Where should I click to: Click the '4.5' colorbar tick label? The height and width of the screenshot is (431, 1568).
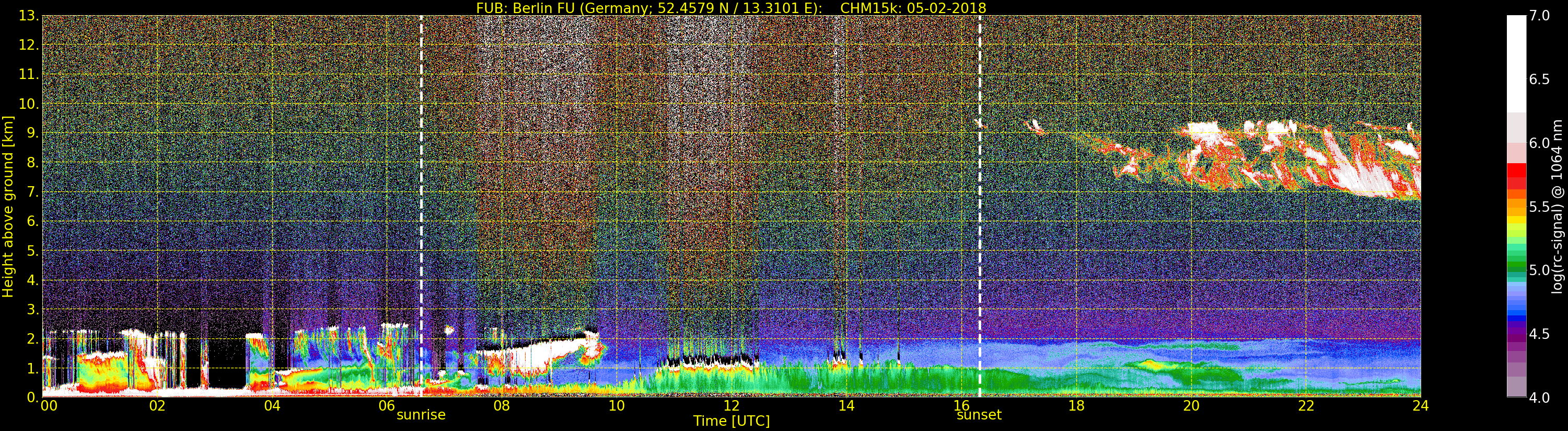(x=1540, y=334)
